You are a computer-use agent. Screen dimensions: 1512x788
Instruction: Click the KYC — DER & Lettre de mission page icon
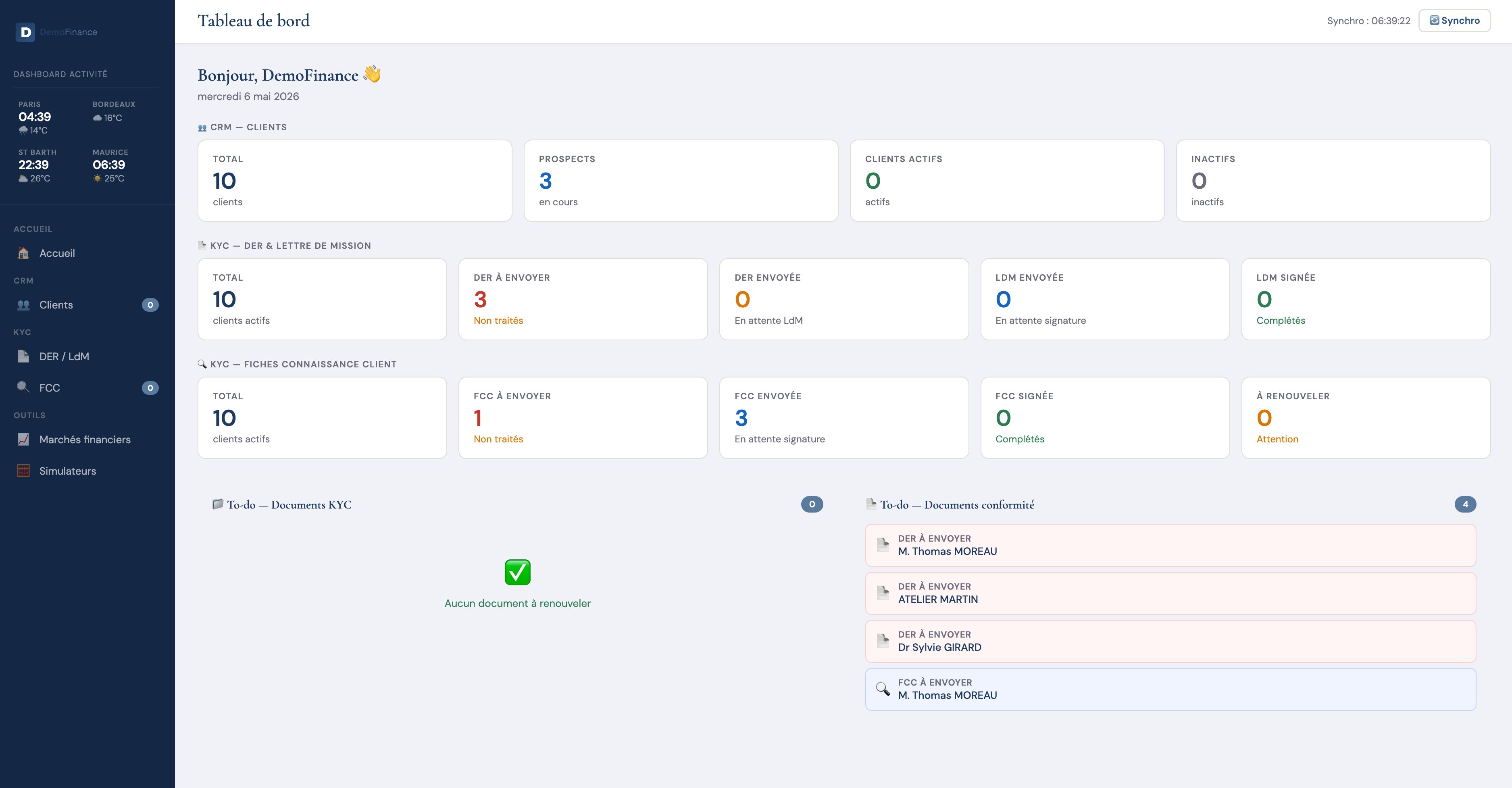coord(202,246)
